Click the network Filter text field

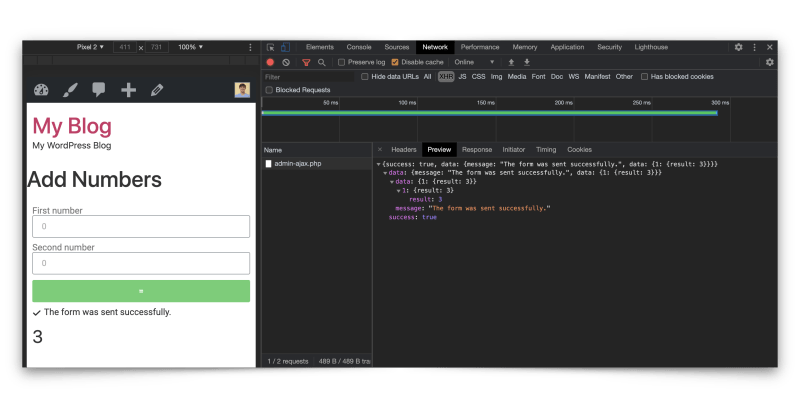(308, 77)
